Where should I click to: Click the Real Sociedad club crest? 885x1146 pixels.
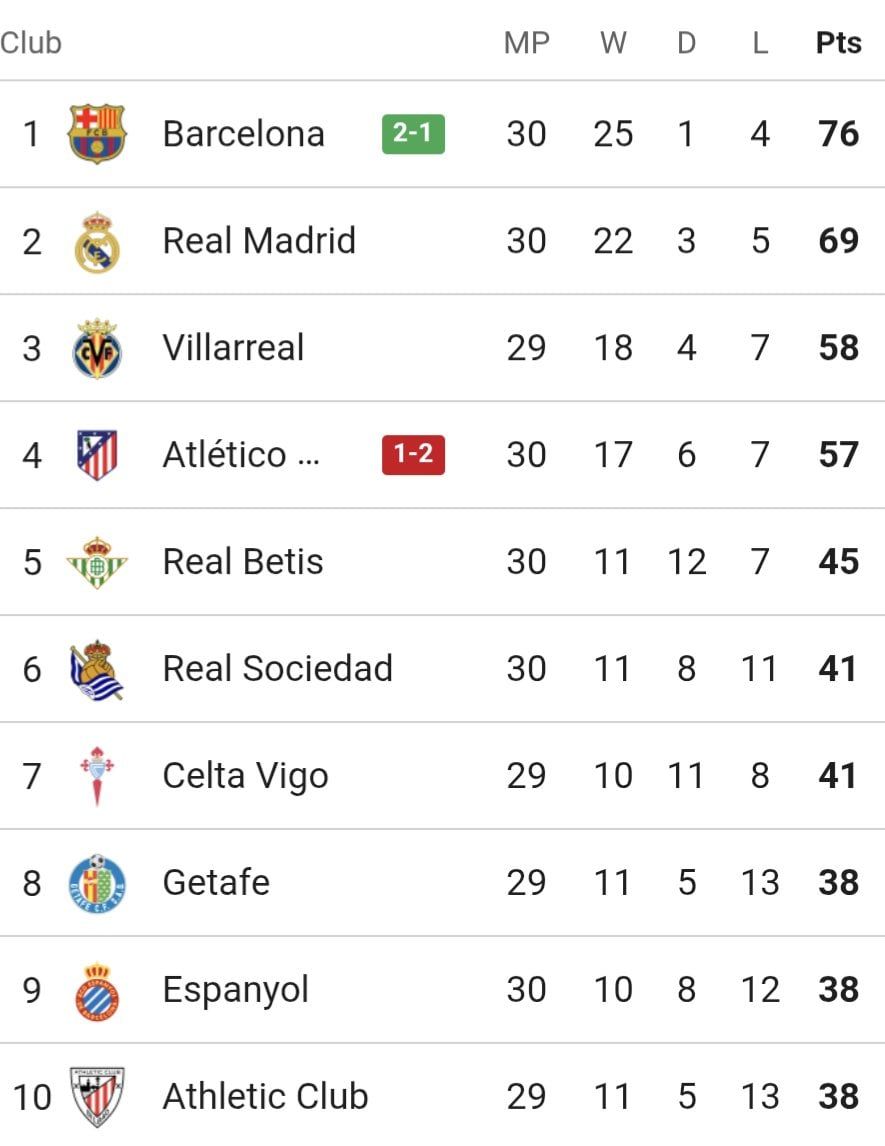click(x=97, y=669)
